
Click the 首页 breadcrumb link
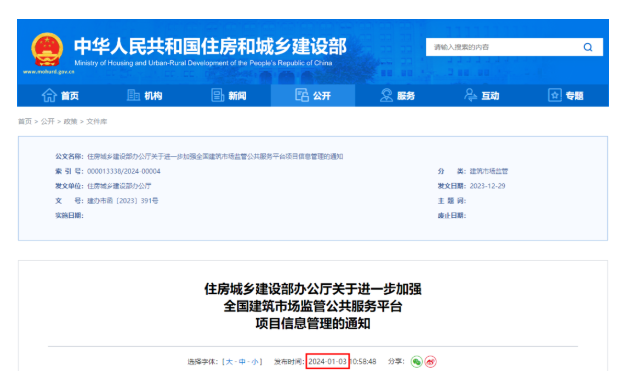(25, 121)
